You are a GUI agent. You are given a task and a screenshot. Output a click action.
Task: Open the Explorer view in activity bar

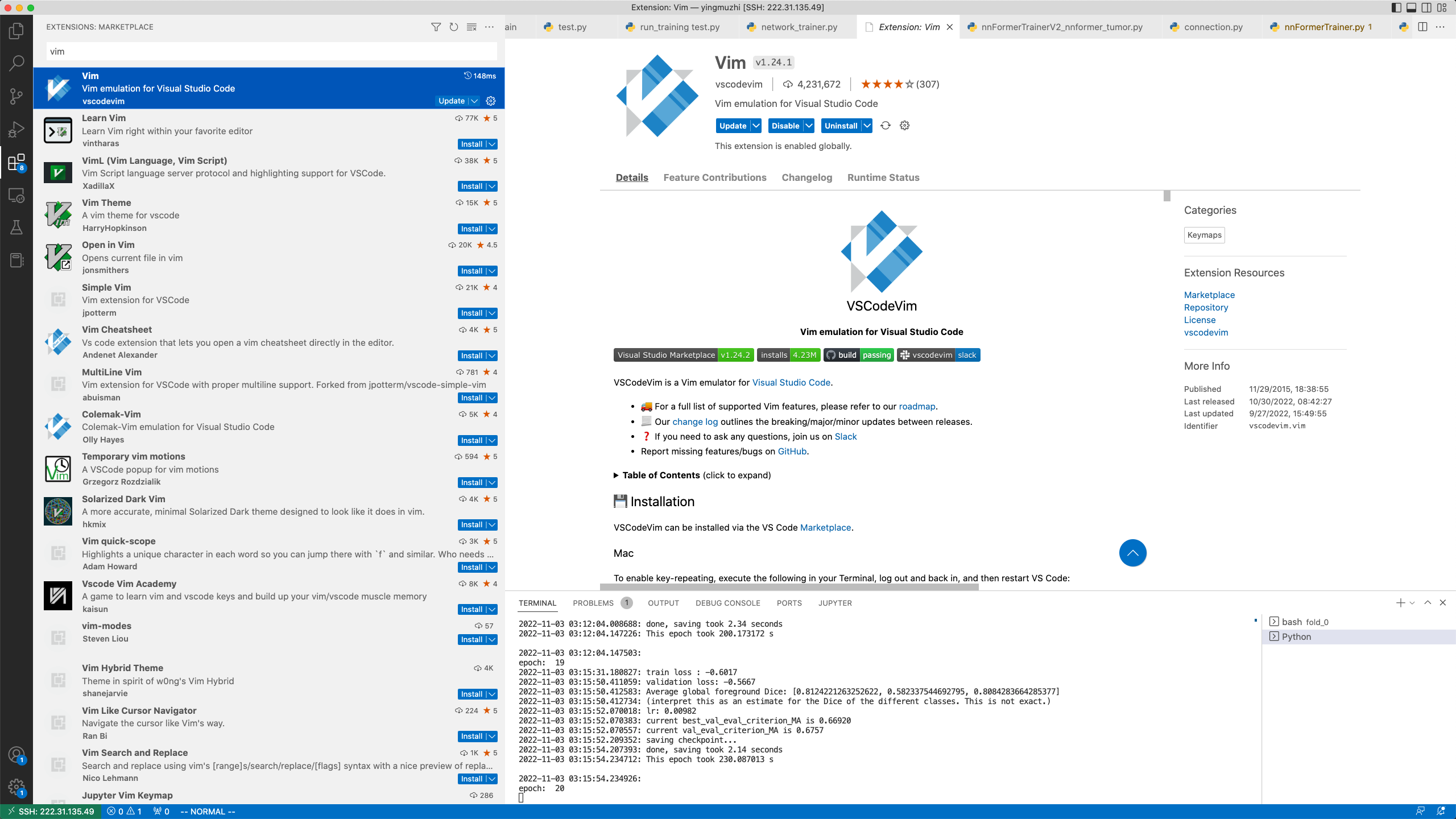(x=16, y=30)
